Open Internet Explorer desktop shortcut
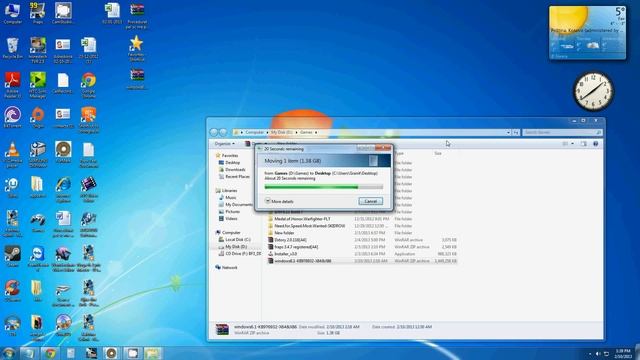This screenshot has height=360, width=640. 63,190
